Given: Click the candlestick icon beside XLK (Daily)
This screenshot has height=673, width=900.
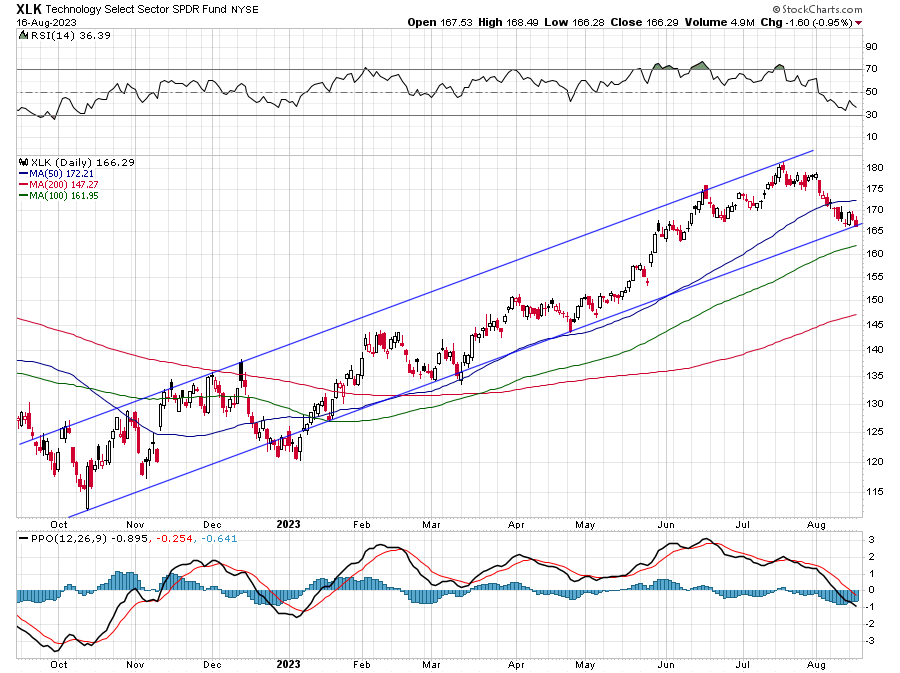Looking at the screenshot, I should (24, 162).
